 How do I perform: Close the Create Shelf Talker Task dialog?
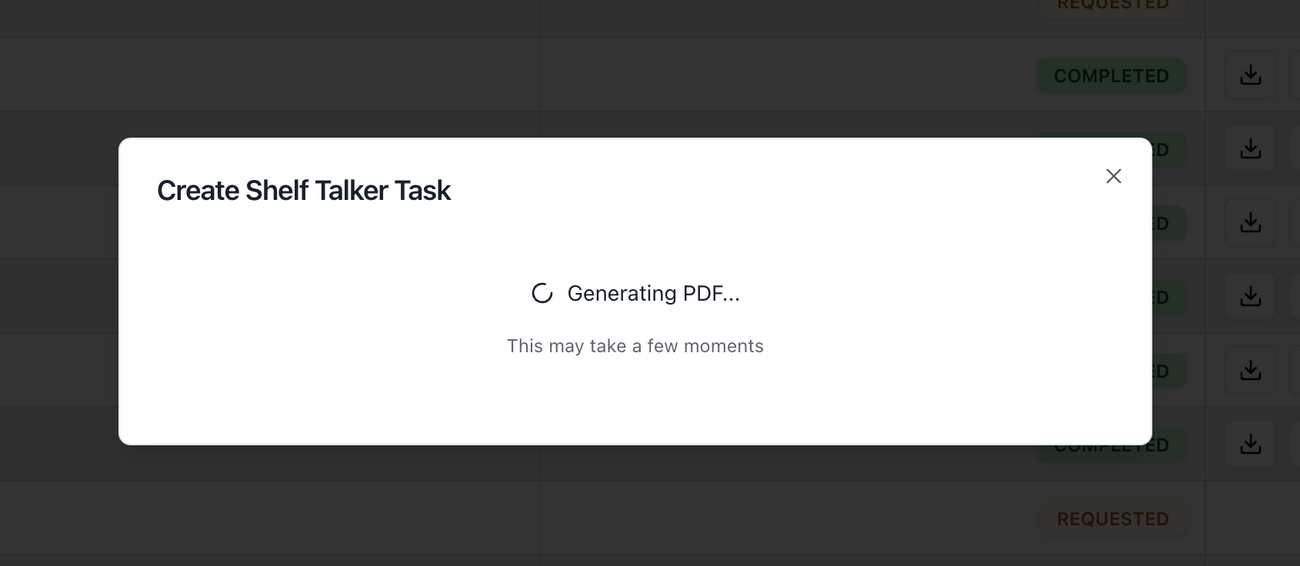[x=1113, y=176]
